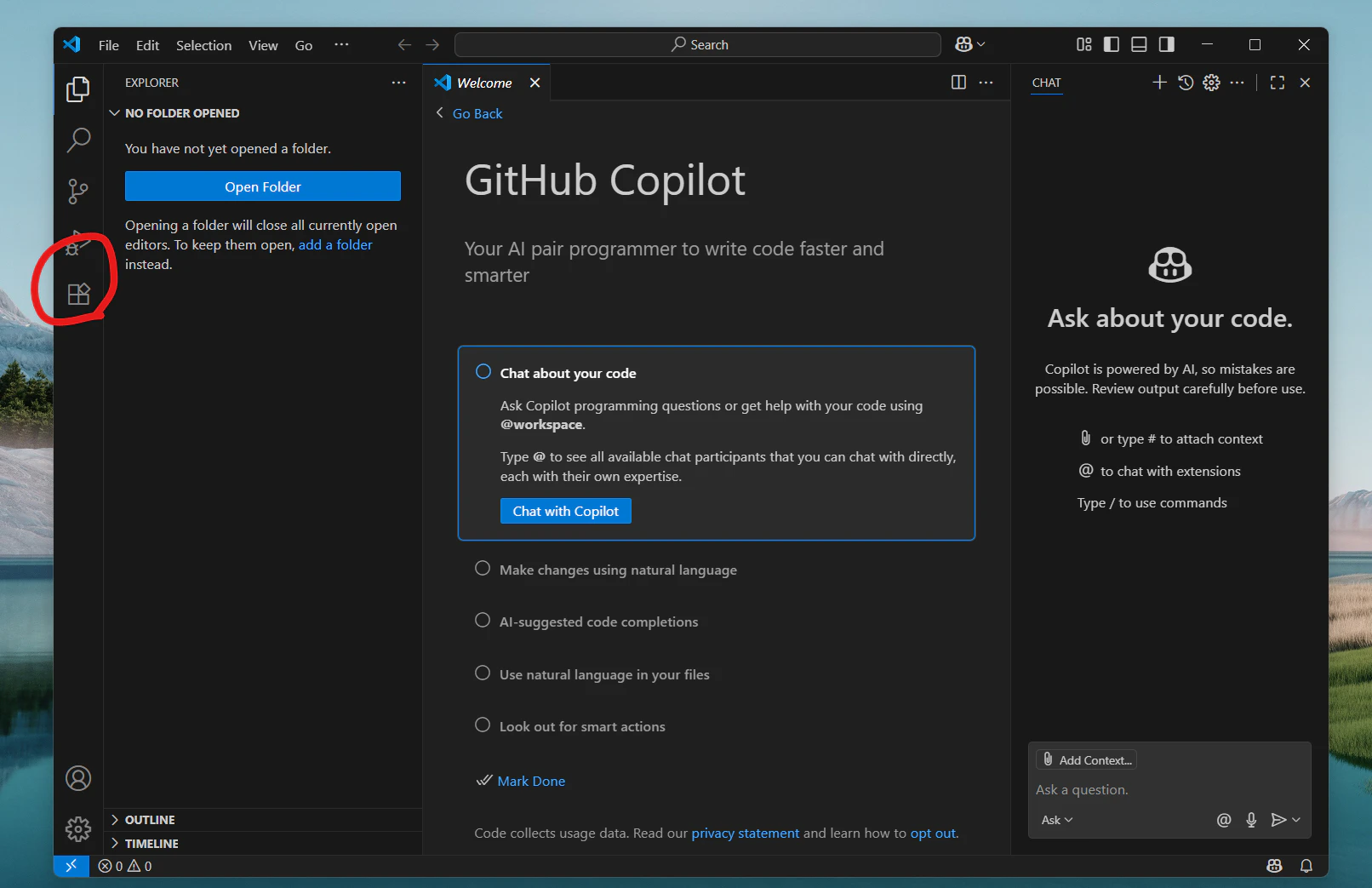Focus the 'Ask a question' chat input
Screen dimensions: 1372x888
tap(1169, 789)
